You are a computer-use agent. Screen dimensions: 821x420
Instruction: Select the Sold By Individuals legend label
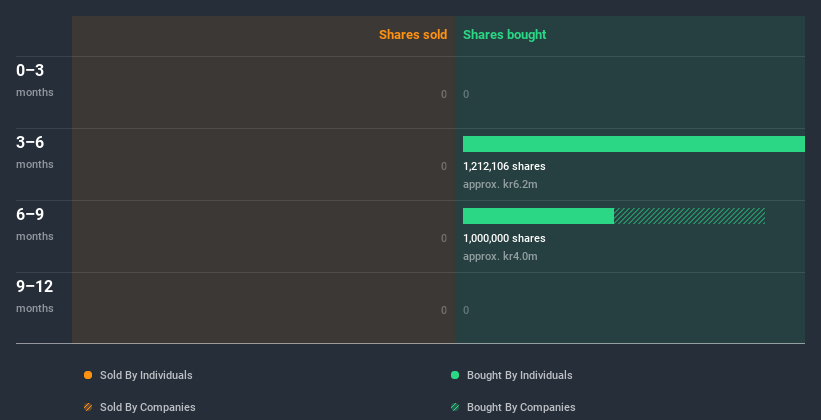click(146, 375)
